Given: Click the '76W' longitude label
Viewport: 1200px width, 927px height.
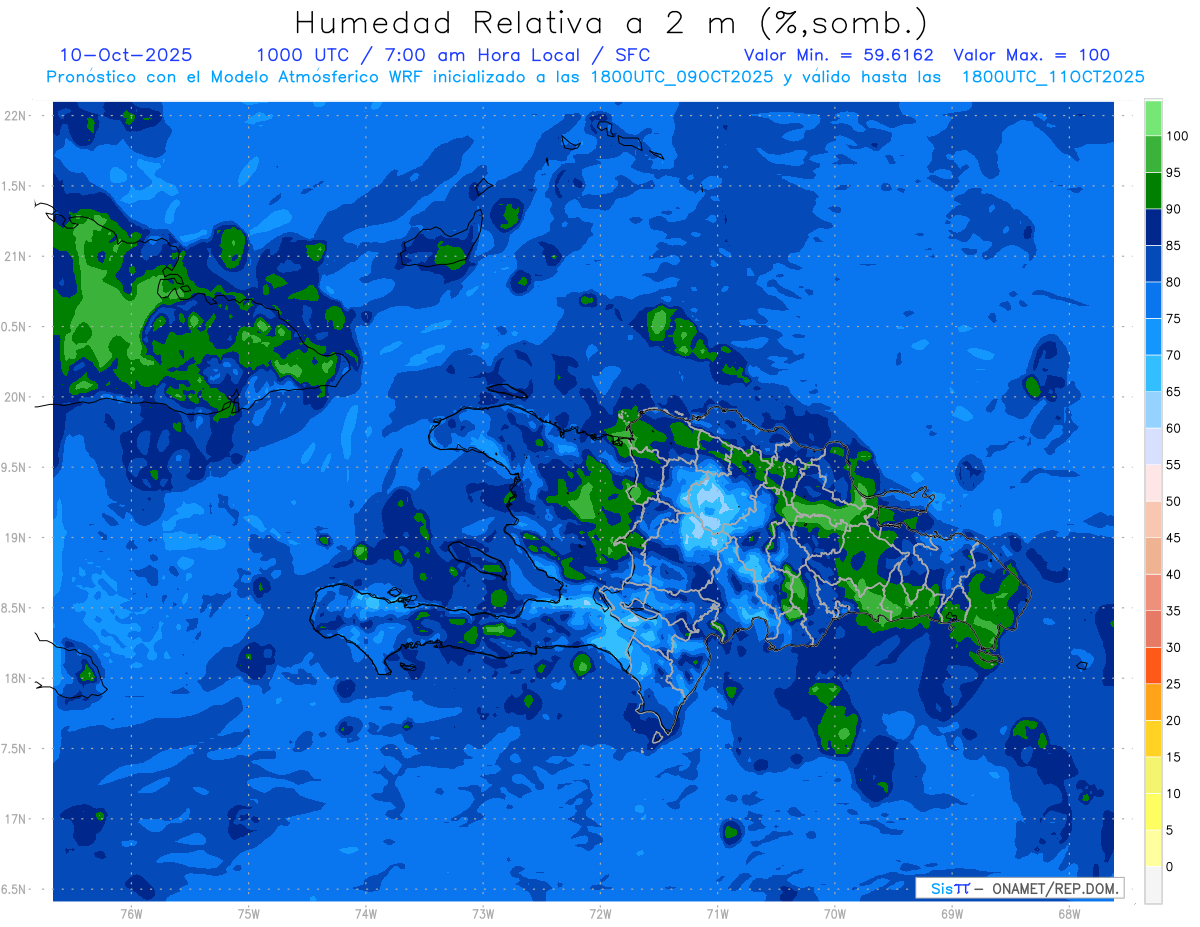Looking at the screenshot, I should pos(131,913).
